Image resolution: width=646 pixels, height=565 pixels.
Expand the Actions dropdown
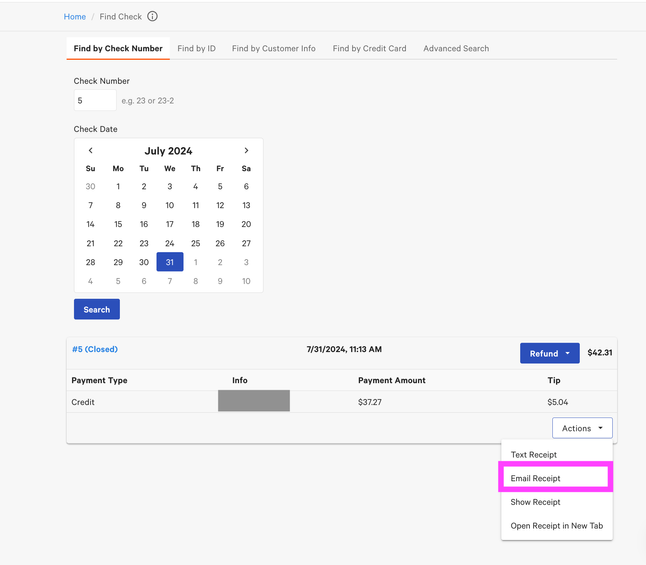tap(582, 428)
